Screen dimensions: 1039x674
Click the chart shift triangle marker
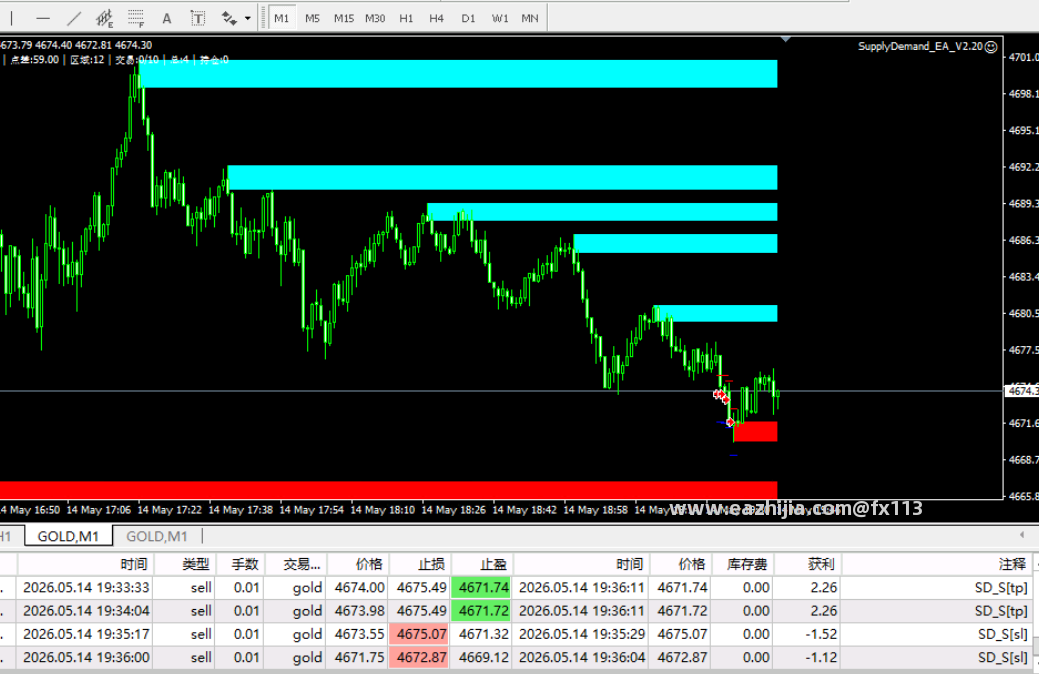786,40
